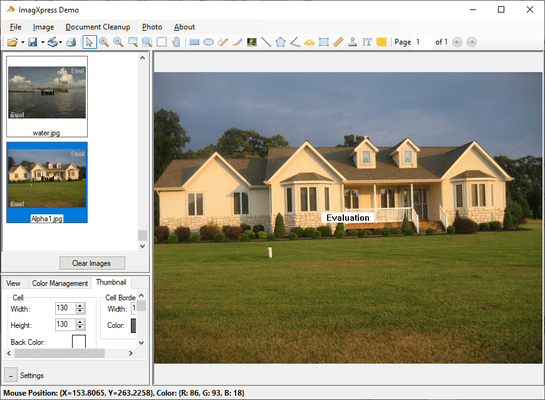Click the Cell Height input field
Viewport: 545px width, 400px height.
click(x=65, y=324)
